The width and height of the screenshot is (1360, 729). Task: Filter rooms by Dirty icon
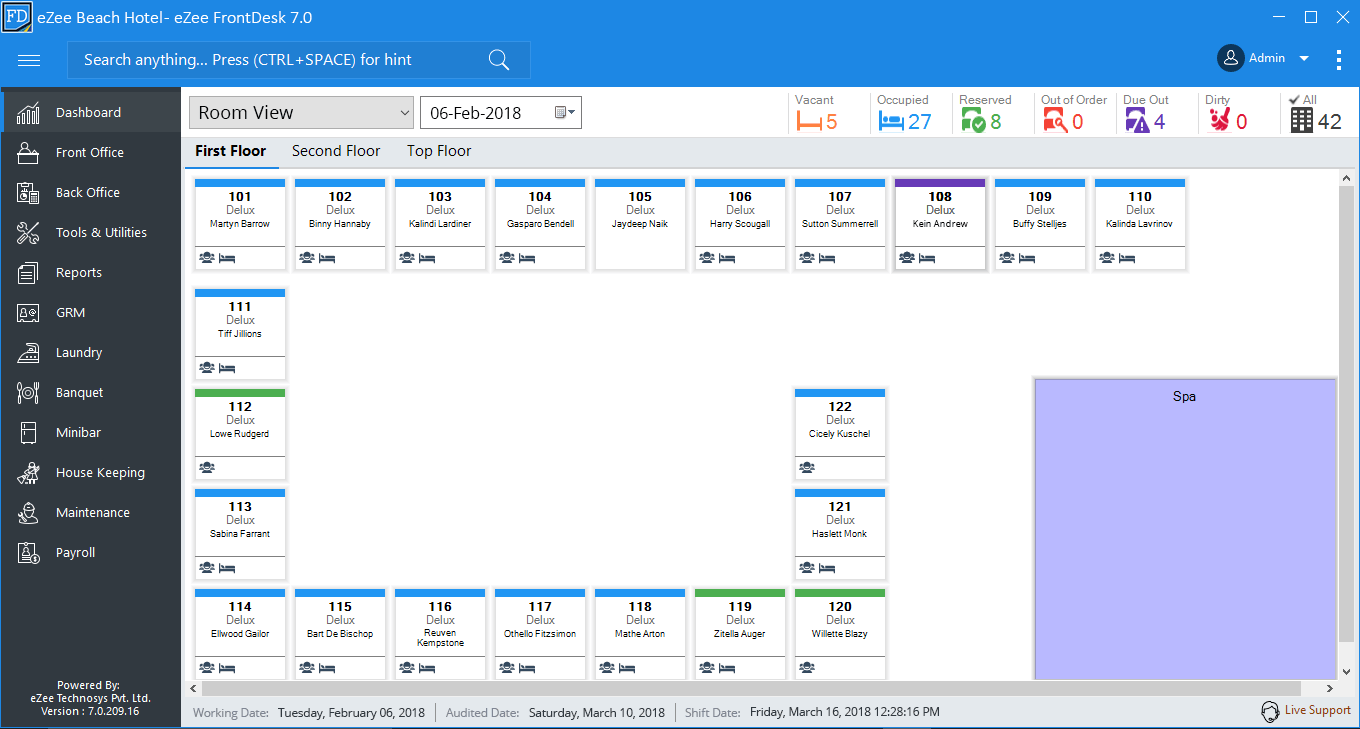[1219, 121]
